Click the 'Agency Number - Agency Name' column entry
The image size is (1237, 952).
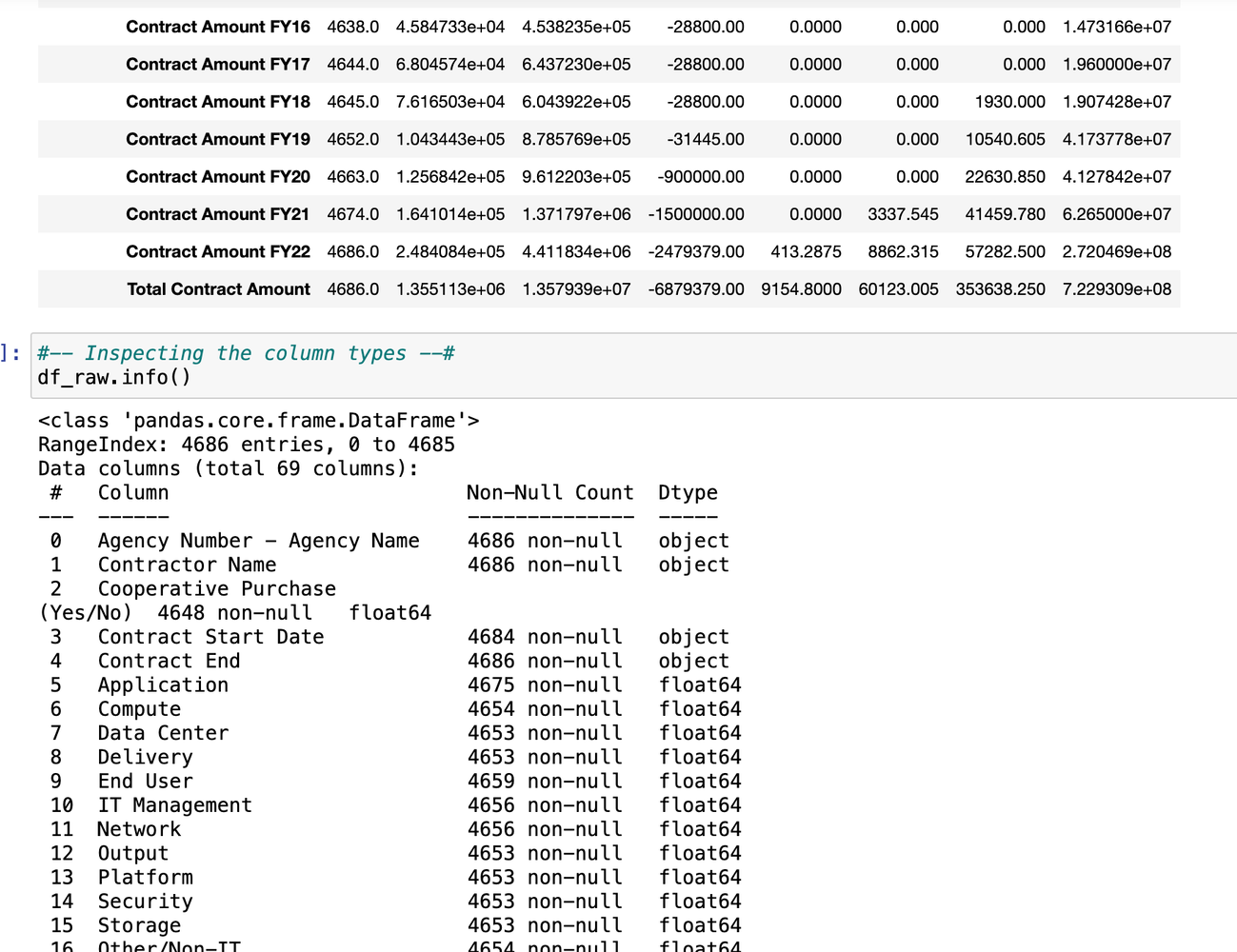coord(258,541)
